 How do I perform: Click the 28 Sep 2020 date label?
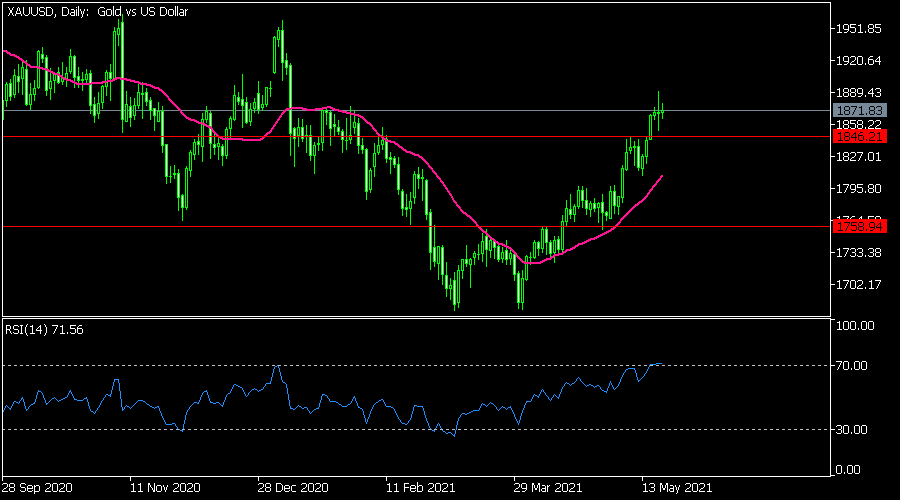click(38, 489)
